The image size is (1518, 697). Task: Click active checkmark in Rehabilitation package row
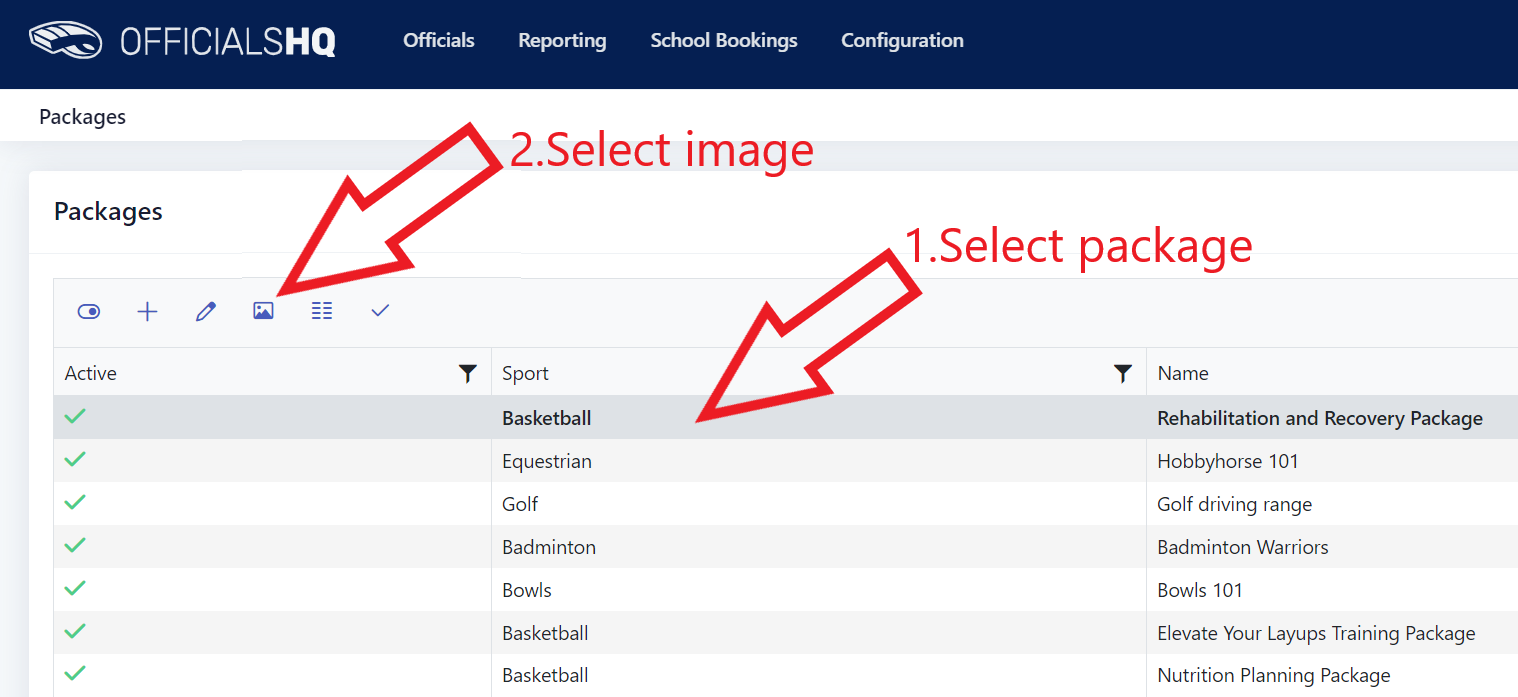pos(75,417)
